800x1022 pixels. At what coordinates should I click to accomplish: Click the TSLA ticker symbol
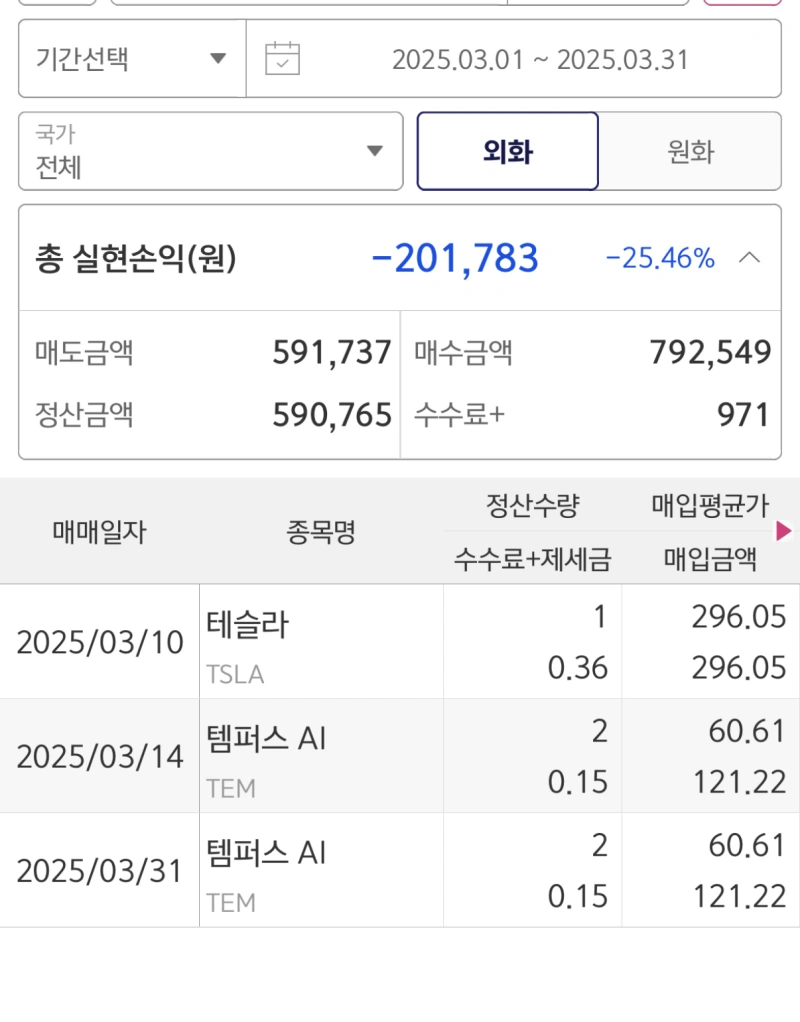235,675
